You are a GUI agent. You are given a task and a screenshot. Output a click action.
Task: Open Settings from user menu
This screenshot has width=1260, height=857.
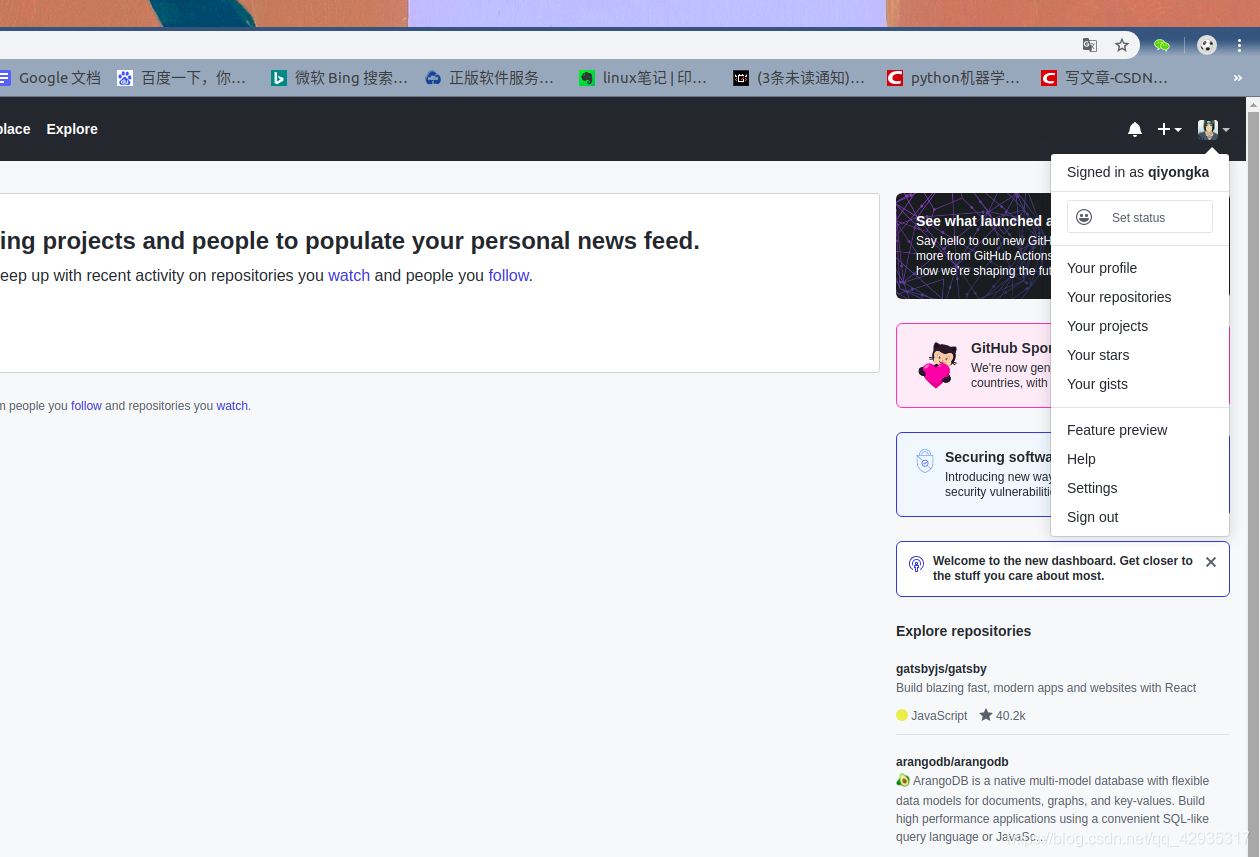[1140, 488]
